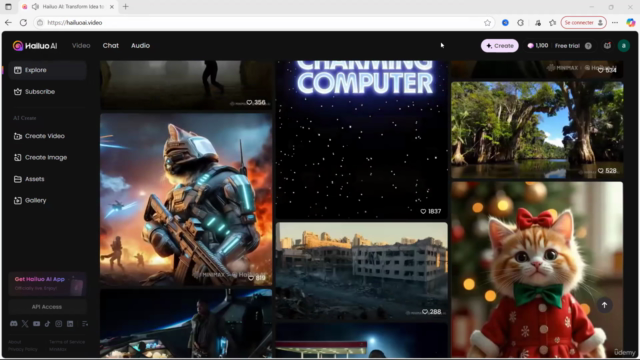Open the YouTube social icon
This screenshot has height=360, width=640.
(x=36, y=324)
